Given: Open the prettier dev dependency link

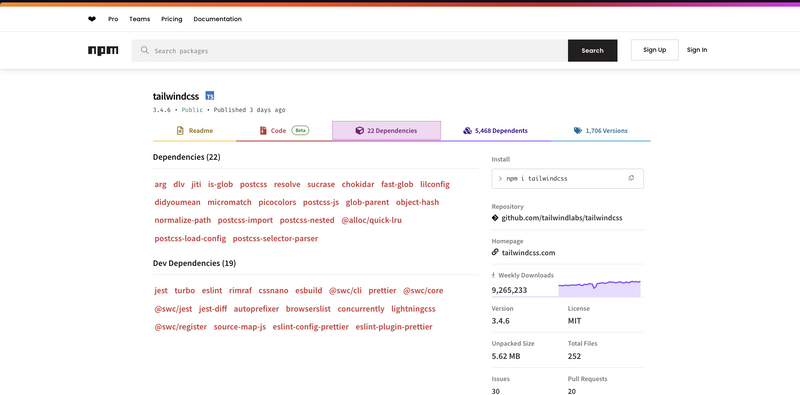Looking at the screenshot, I should (x=382, y=290).
